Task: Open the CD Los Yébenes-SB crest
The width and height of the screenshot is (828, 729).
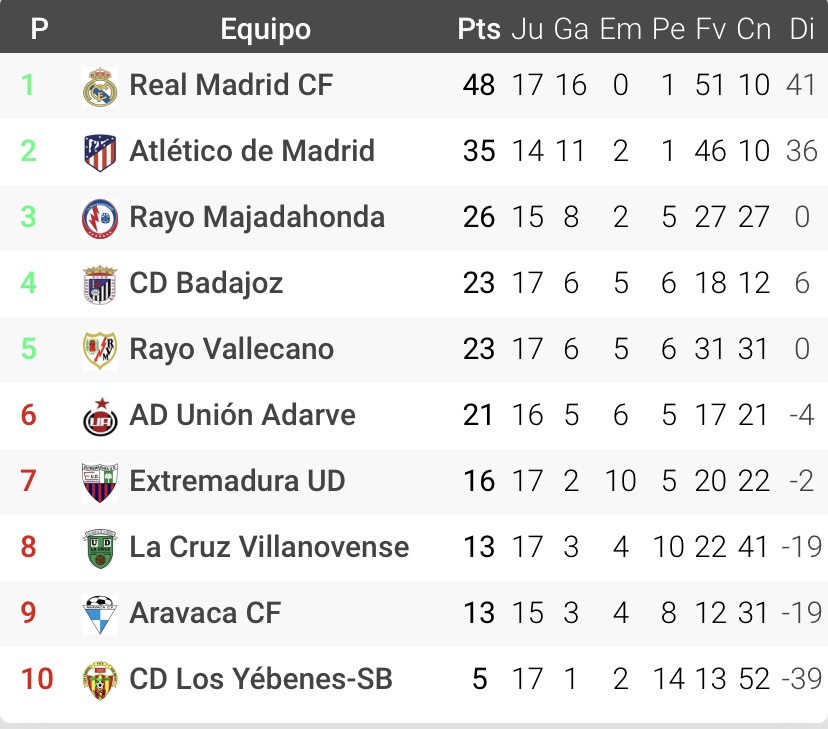Action: pos(100,680)
